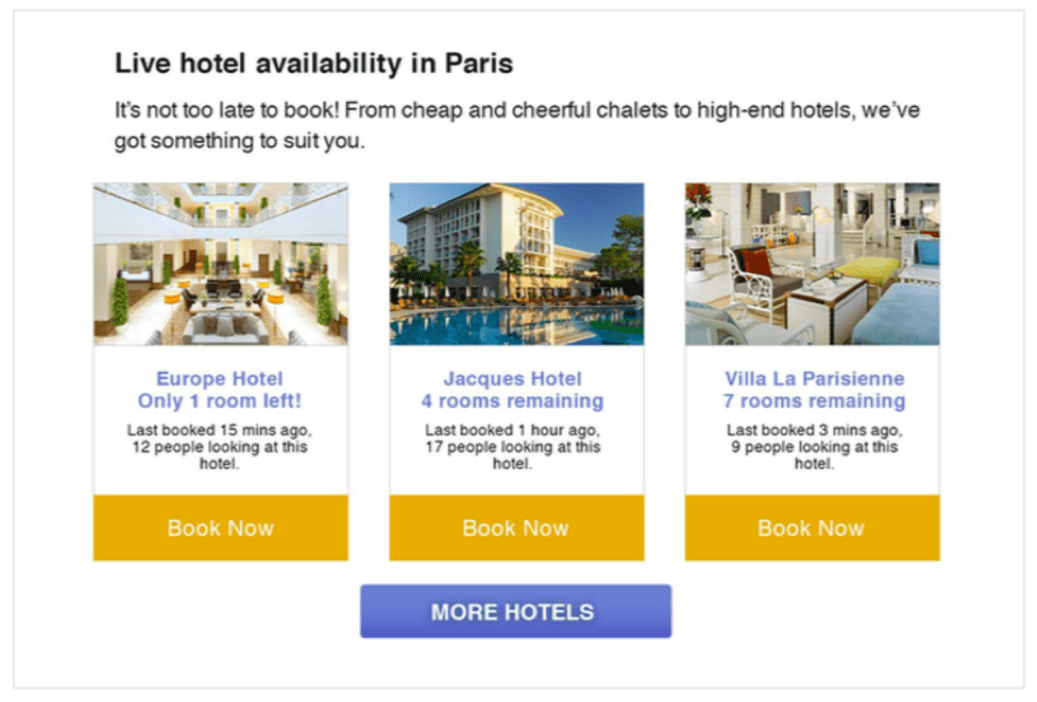Open the Jacques Hotel pool photo
1037x702 pixels.
pos(516,264)
